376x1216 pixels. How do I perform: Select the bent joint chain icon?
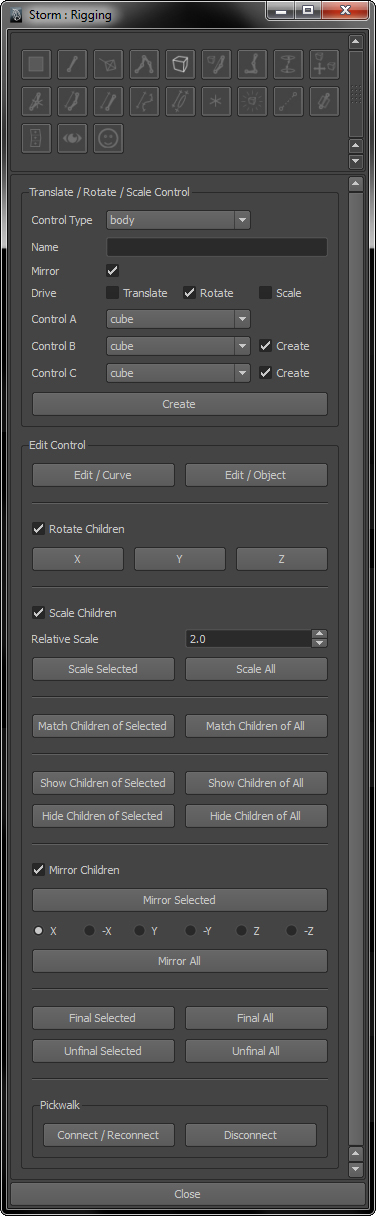tap(144, 65)
